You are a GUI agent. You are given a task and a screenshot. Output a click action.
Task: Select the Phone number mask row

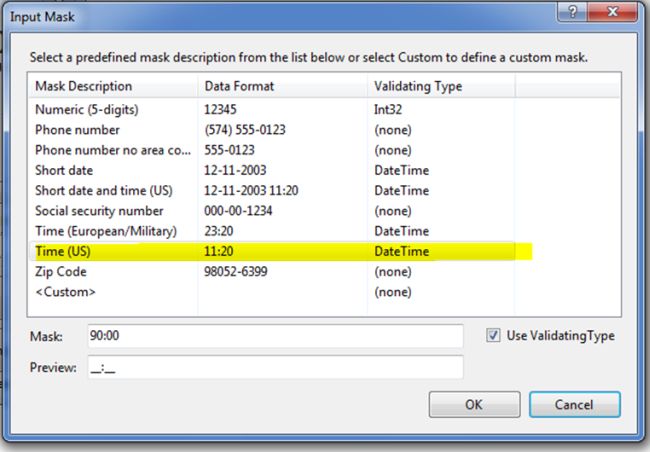[x=77, y=130]
